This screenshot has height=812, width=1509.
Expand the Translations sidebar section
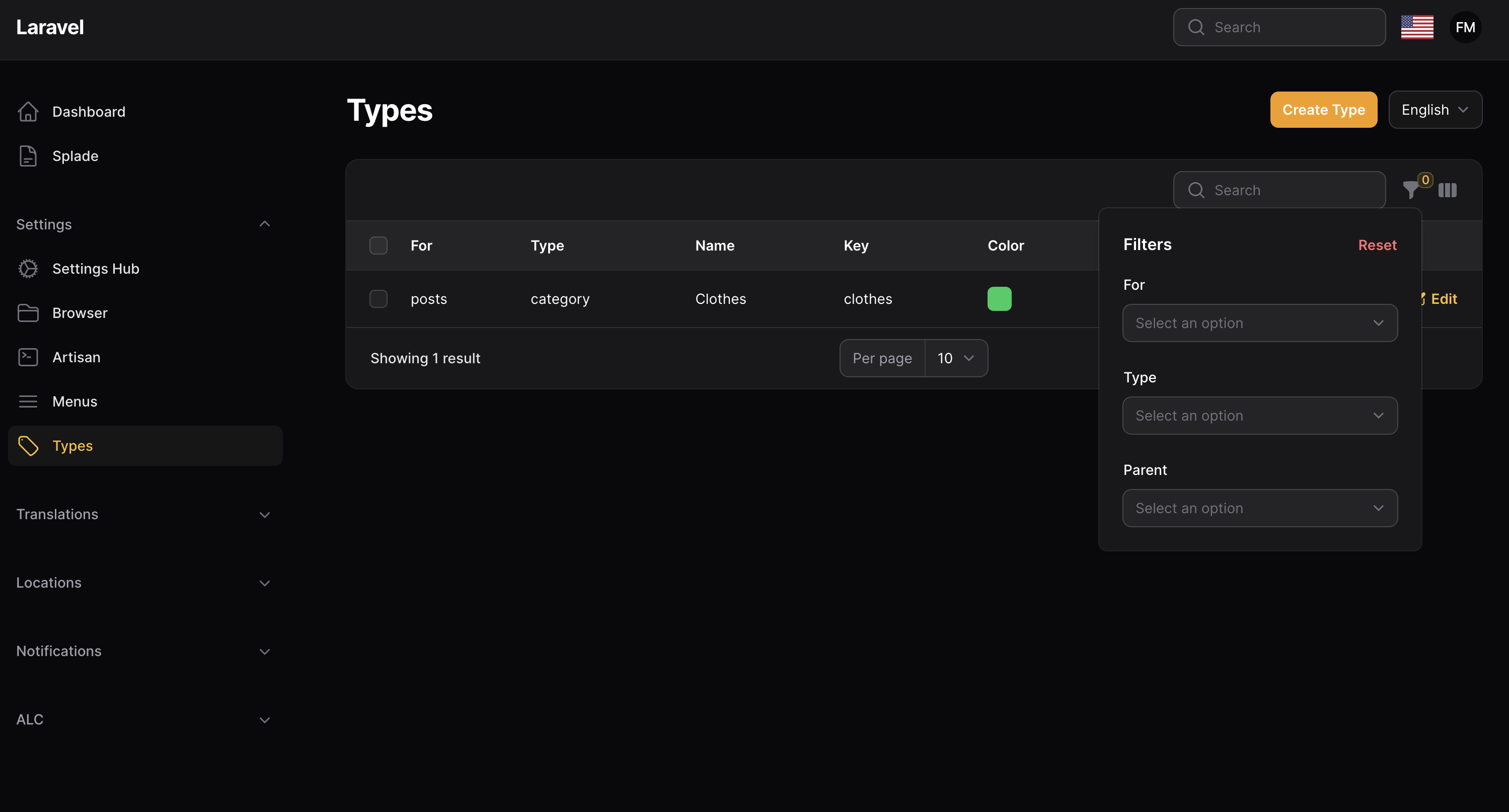click(265, 515)
